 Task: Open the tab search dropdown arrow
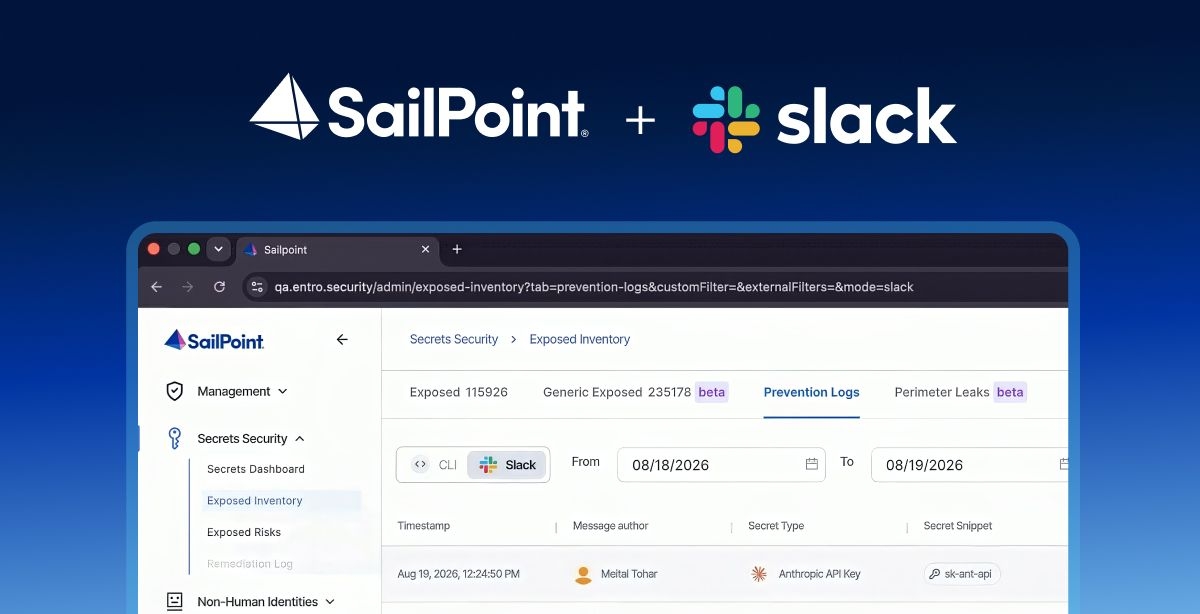tap(218, 249)
